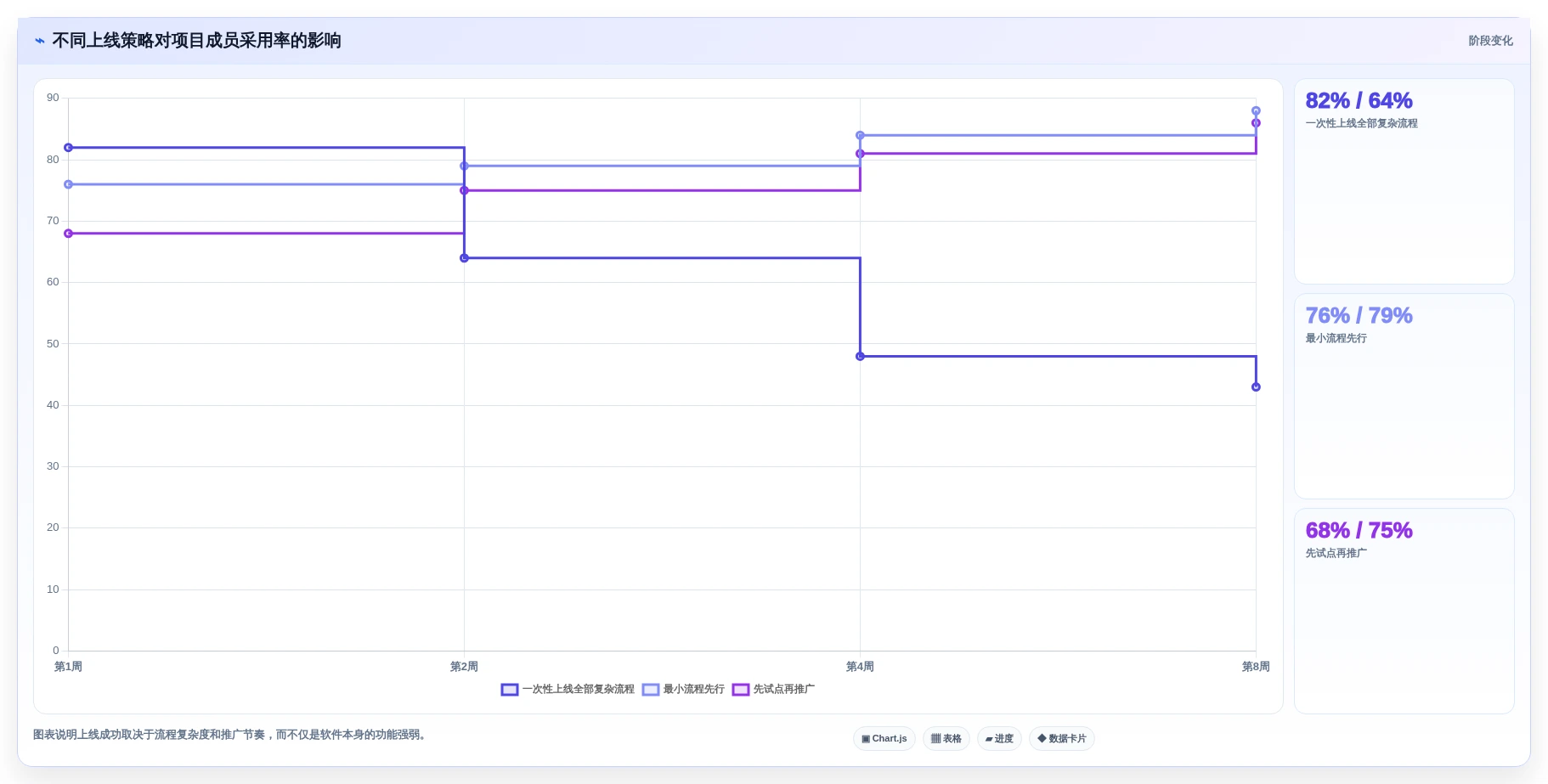Click the 79 data point at 第2周
Screen dimensions: 1548x784
(x=464, y=166)
